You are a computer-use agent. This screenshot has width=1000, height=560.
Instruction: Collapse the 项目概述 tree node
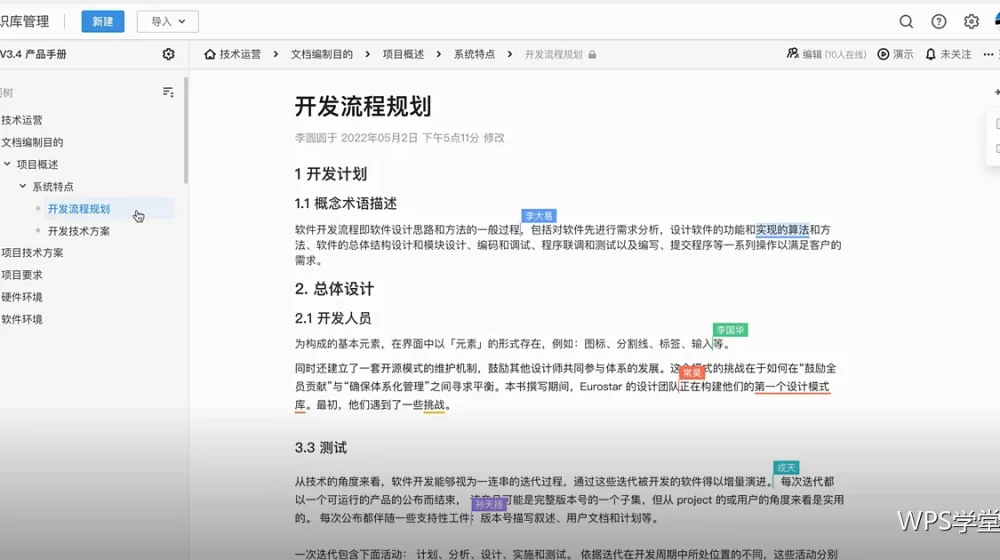coord(7,164)
